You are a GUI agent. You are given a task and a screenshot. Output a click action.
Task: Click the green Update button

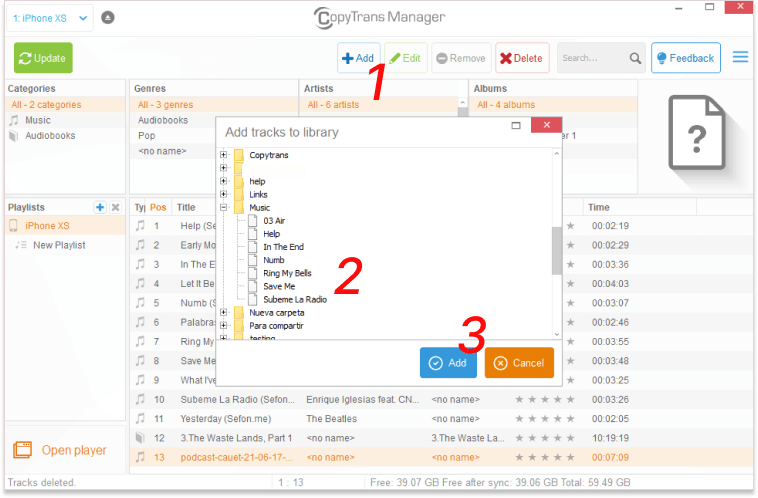pos(43,58)
